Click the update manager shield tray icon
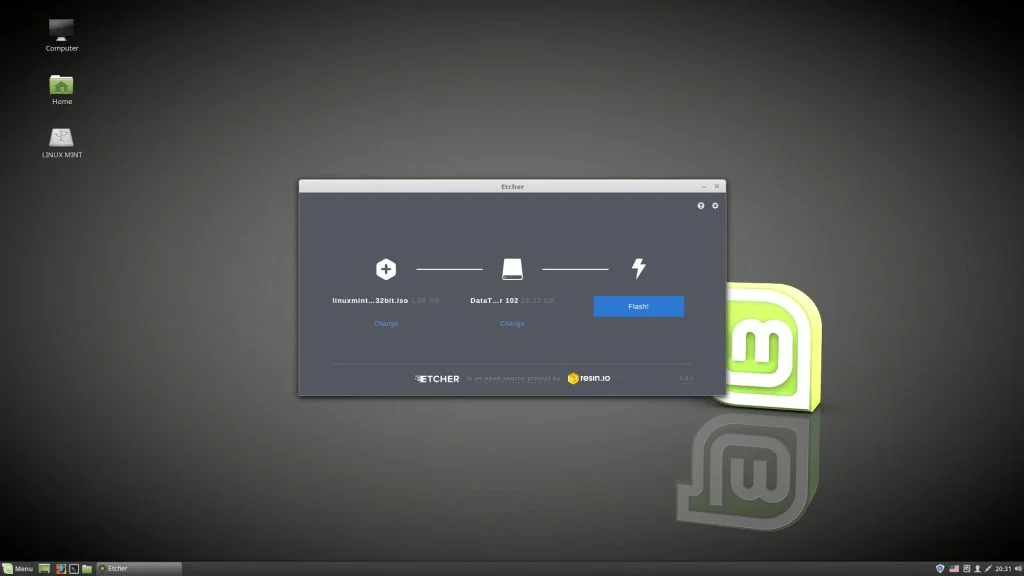 tap(940, 569)
